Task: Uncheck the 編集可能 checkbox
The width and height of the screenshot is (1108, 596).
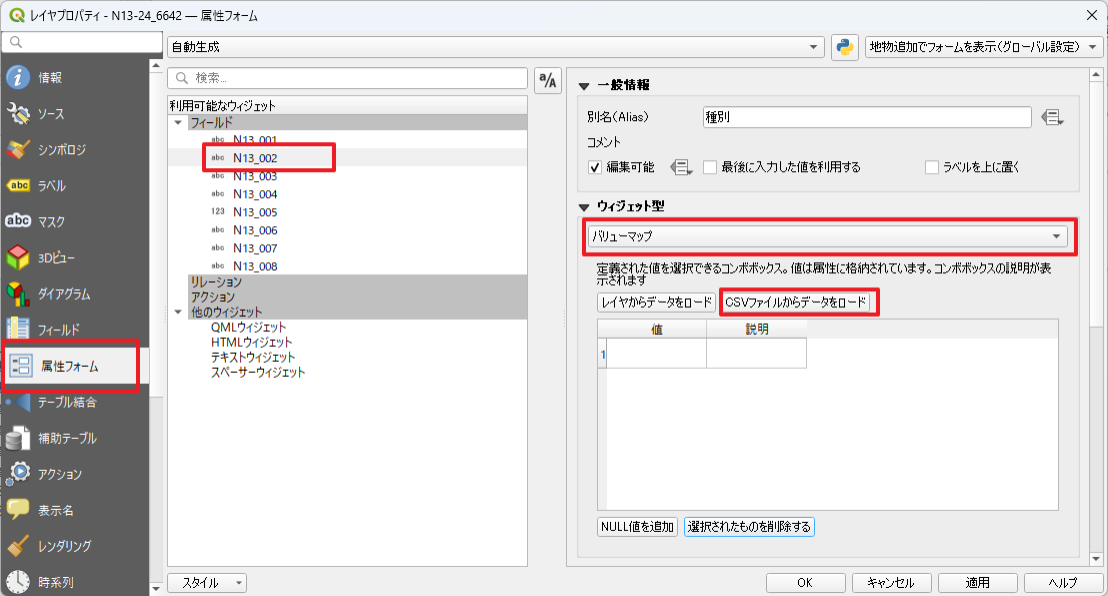Action: click(595, 167)
